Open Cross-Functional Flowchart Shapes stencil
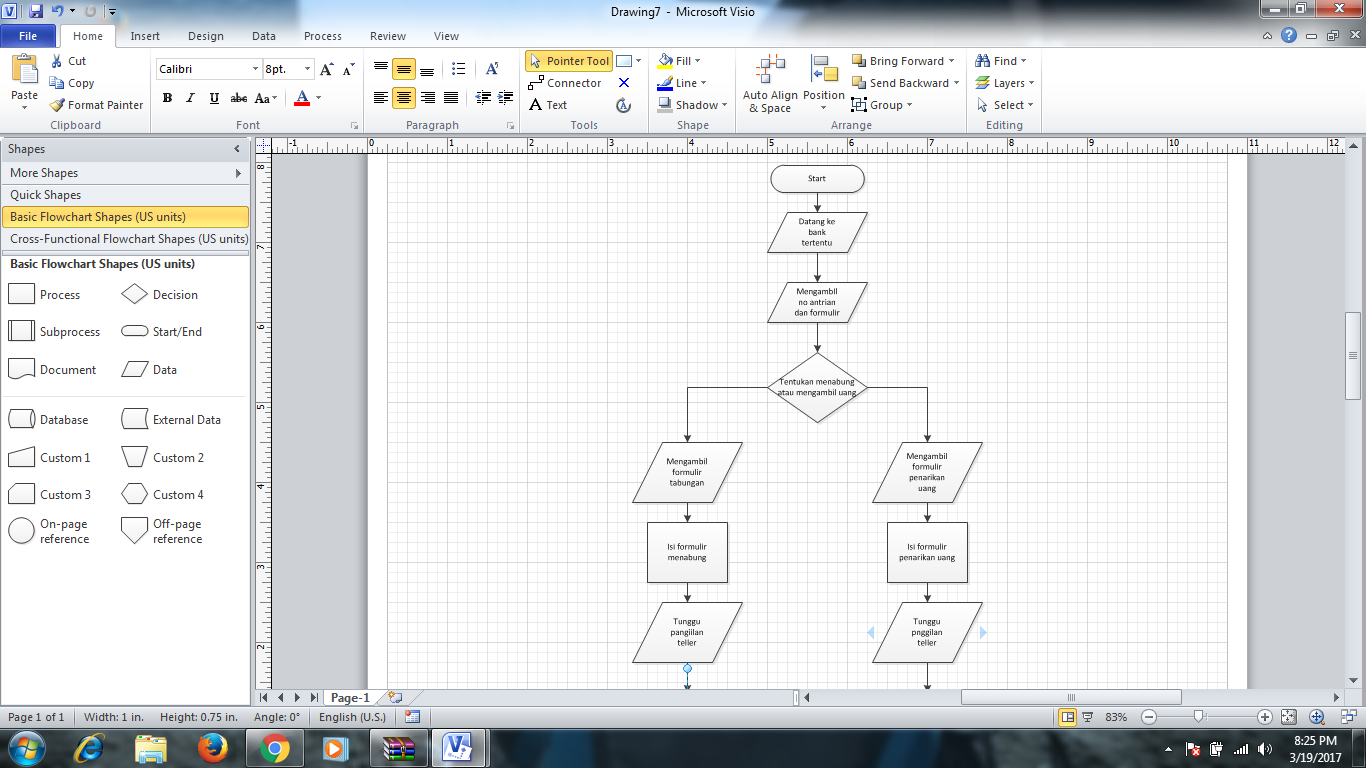Image resolution: width=1366 pixels, height=768 pixels. click(126, 239)
